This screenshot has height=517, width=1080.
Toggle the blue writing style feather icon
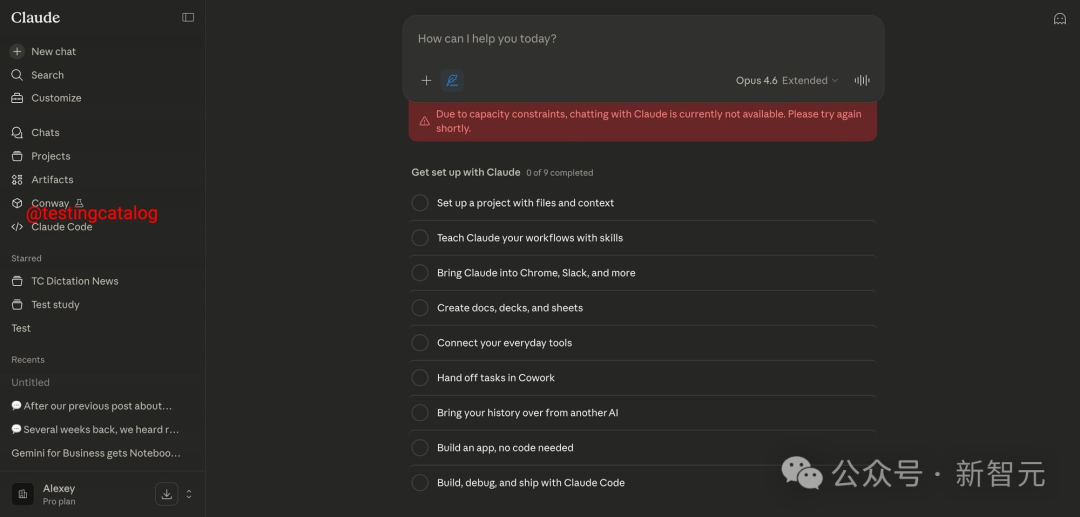(452, 81)
